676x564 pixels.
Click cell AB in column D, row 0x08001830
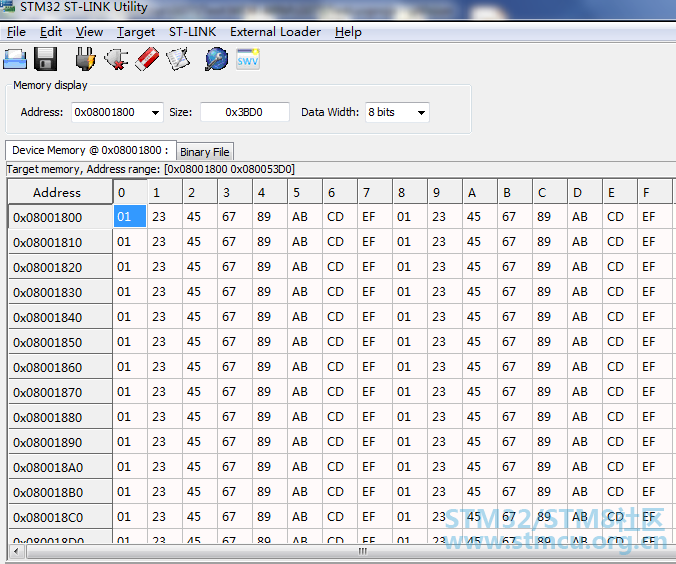click(585, 291)
